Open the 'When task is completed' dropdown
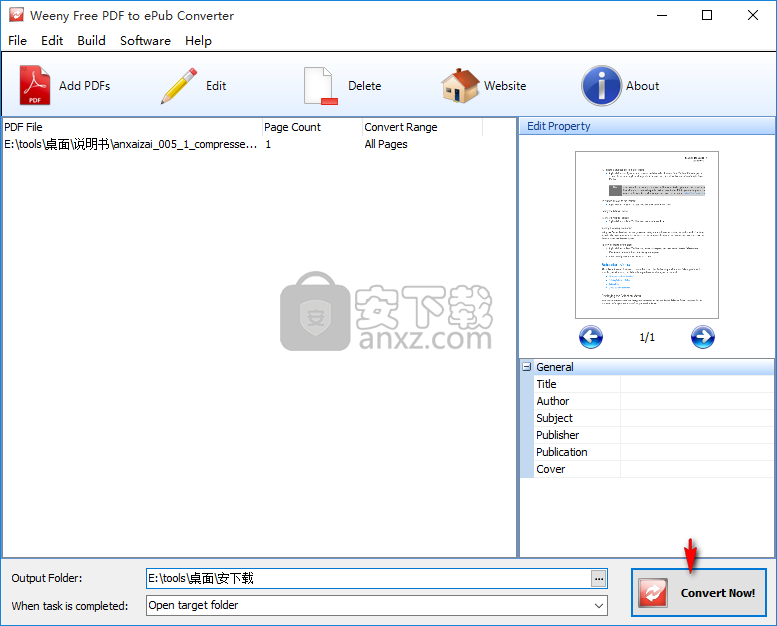The width and height of the screenshot is (777, 626). [377, 605]
